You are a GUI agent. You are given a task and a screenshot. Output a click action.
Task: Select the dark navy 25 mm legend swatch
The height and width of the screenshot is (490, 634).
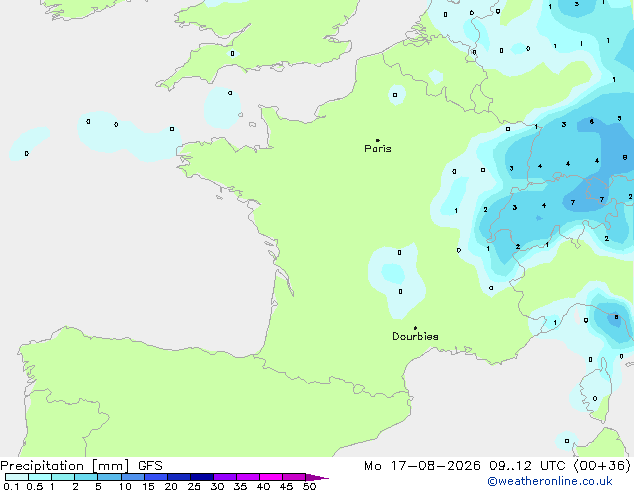click(x=202, y=477)
